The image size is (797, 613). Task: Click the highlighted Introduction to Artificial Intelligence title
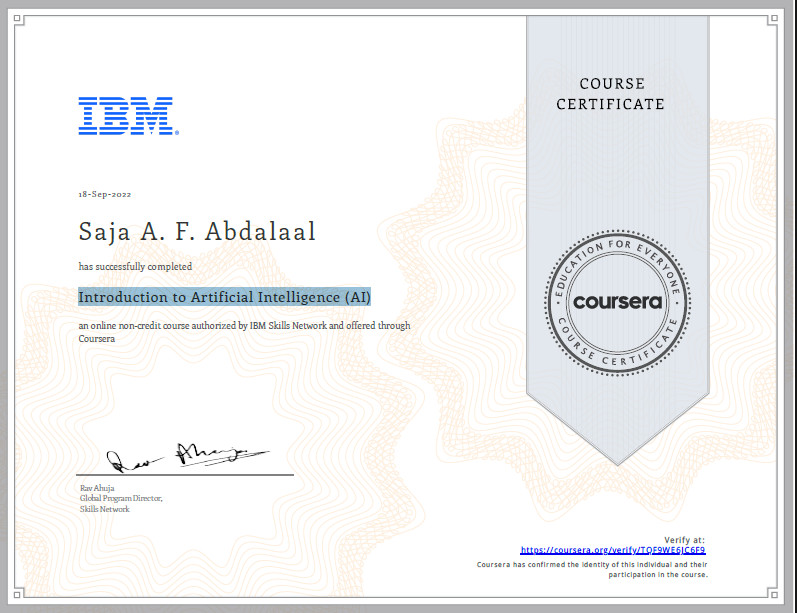point(225,297)
